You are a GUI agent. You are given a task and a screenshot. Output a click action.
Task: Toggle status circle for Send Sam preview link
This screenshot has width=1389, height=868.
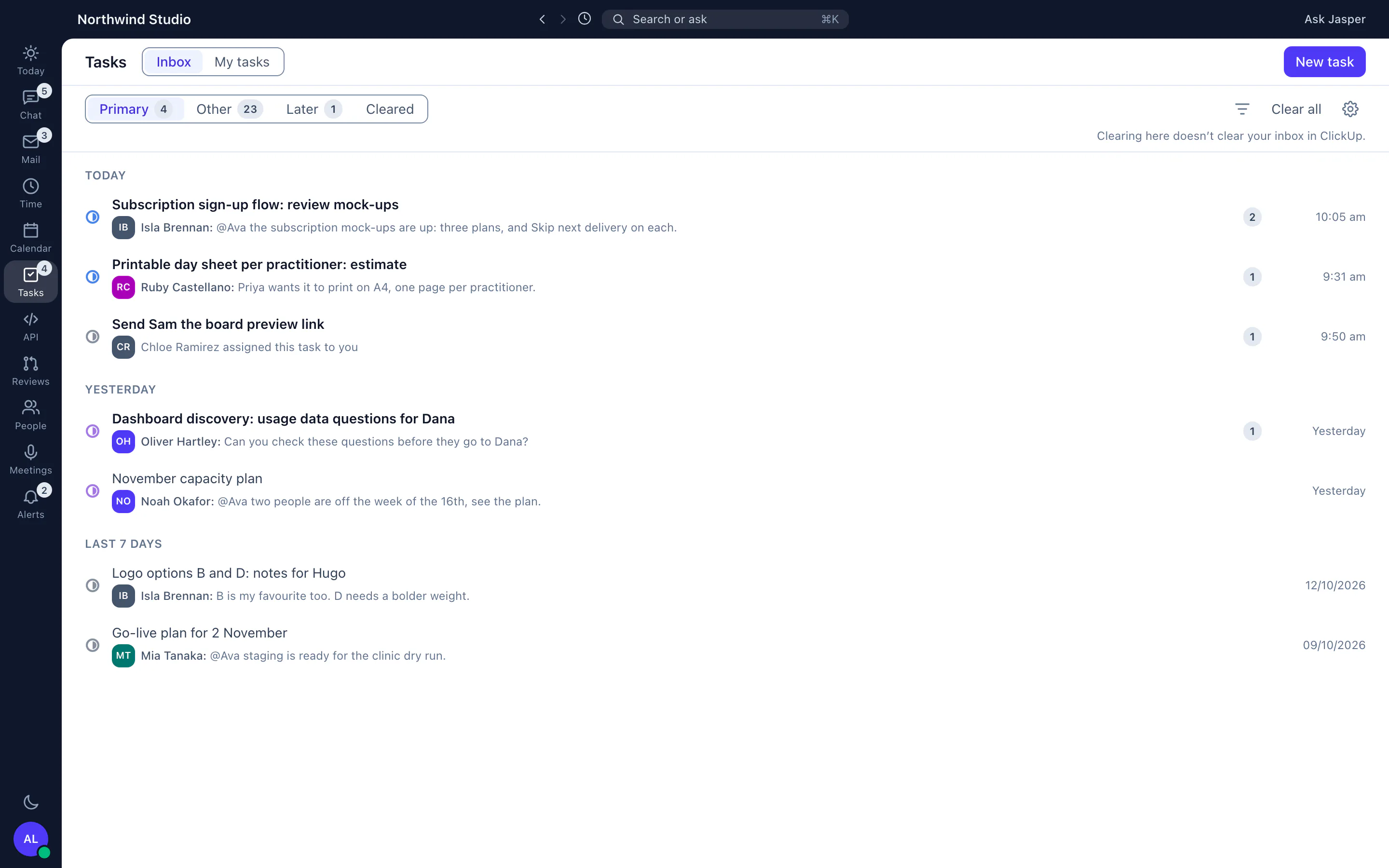[93, 337]
